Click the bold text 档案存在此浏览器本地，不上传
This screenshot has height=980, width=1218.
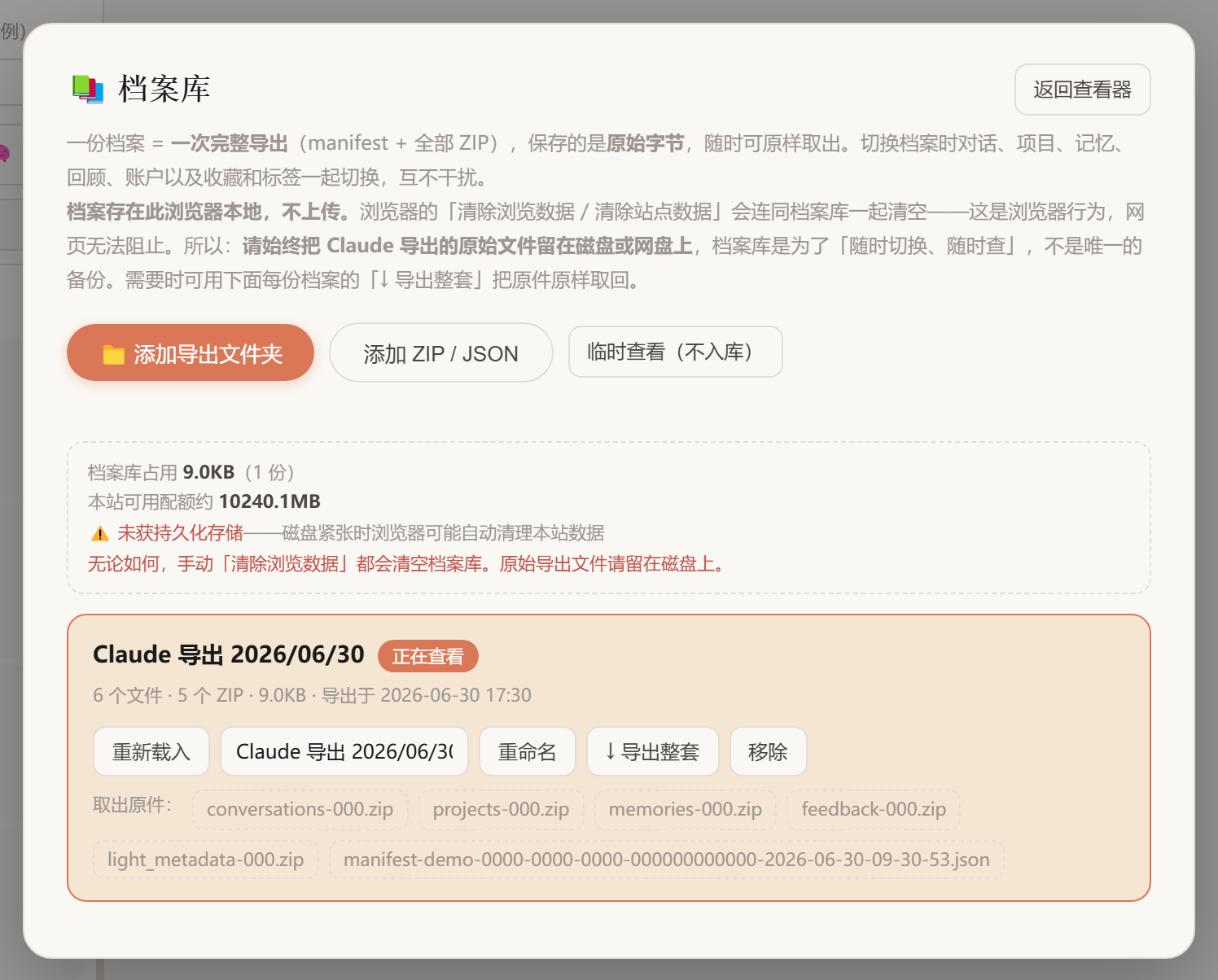pyautogui.click(x=208, y=212)
